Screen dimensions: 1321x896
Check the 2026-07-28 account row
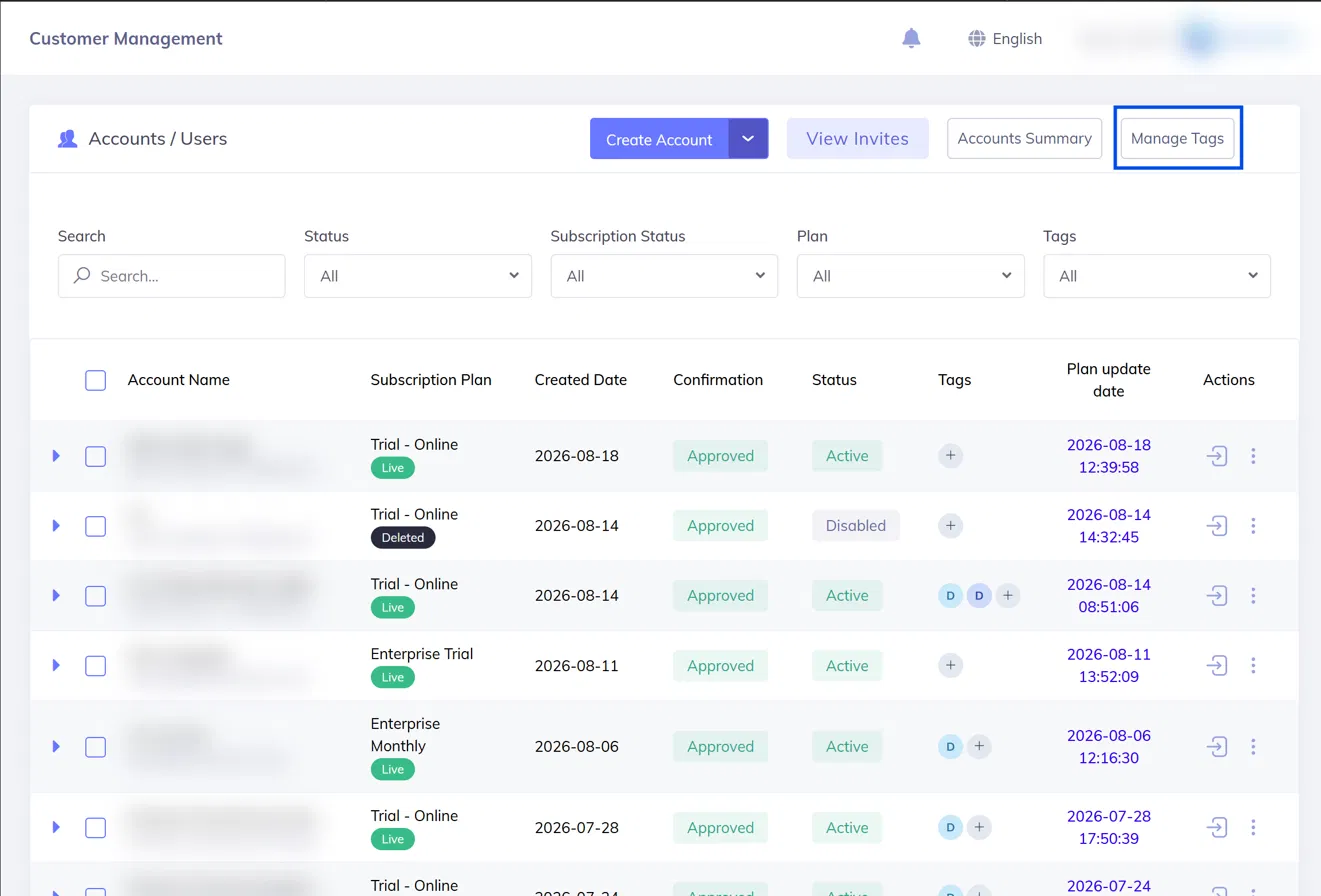(x=95, y=827)
